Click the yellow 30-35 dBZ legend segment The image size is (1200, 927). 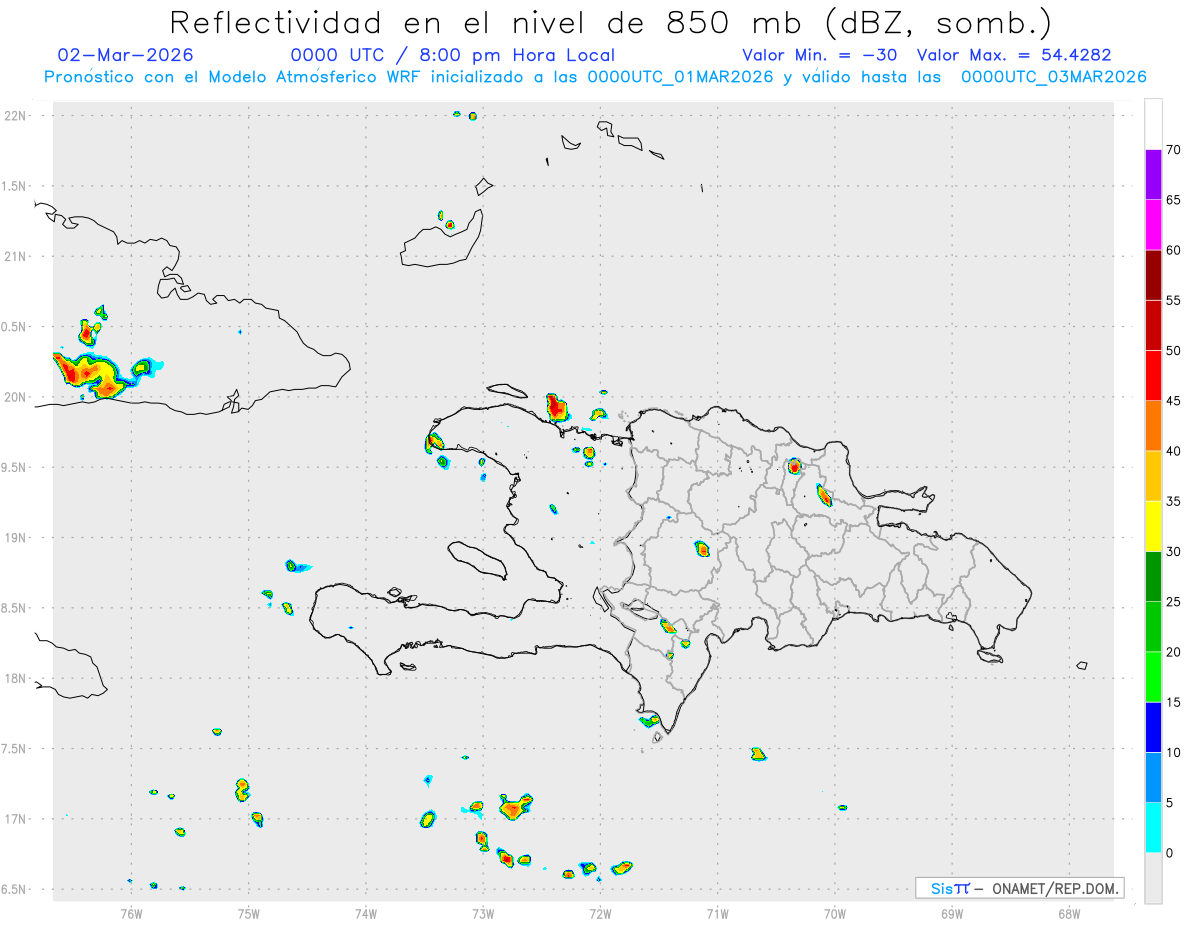(x=1153, y=526)
